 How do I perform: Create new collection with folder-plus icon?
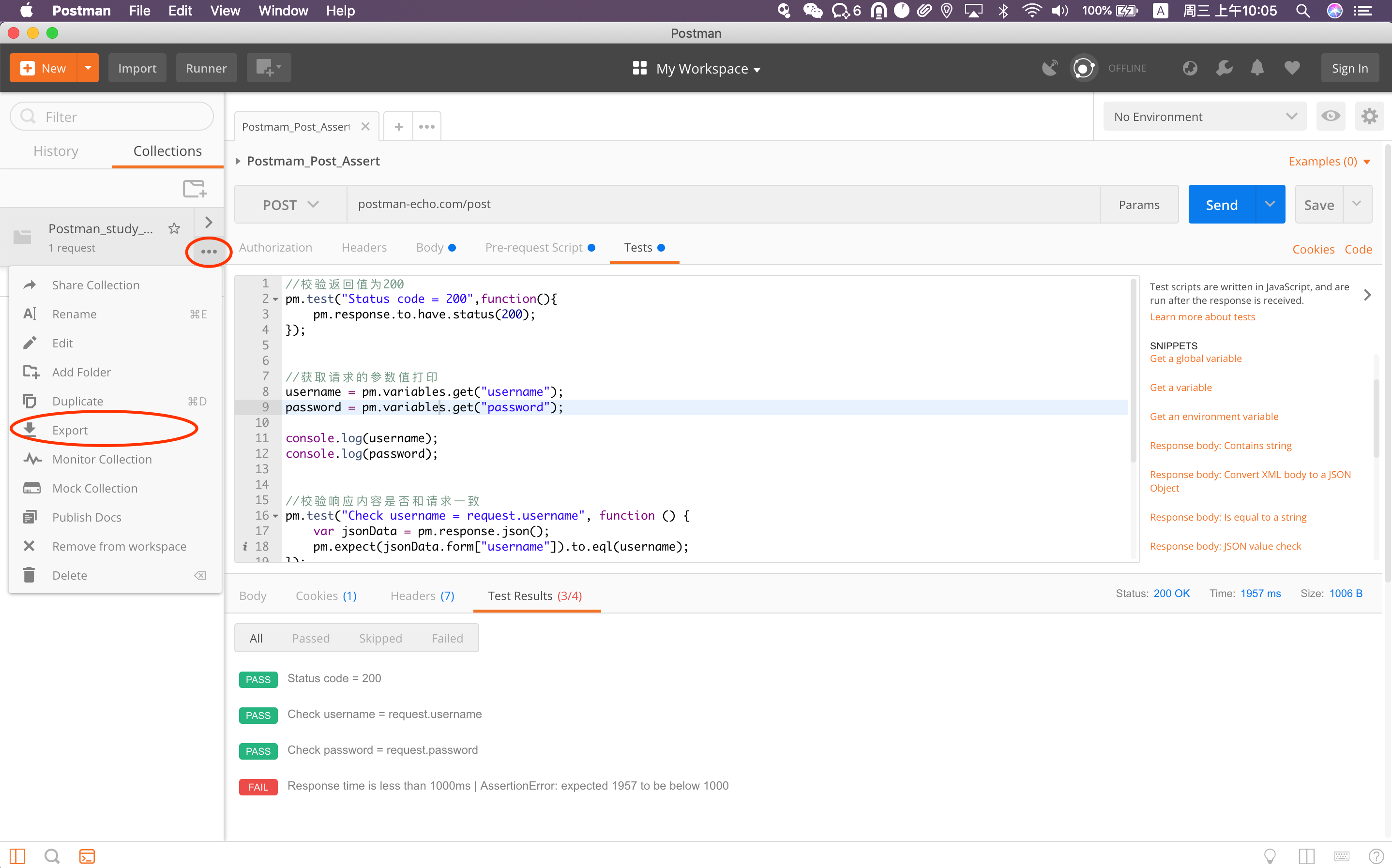click(195, 188)
